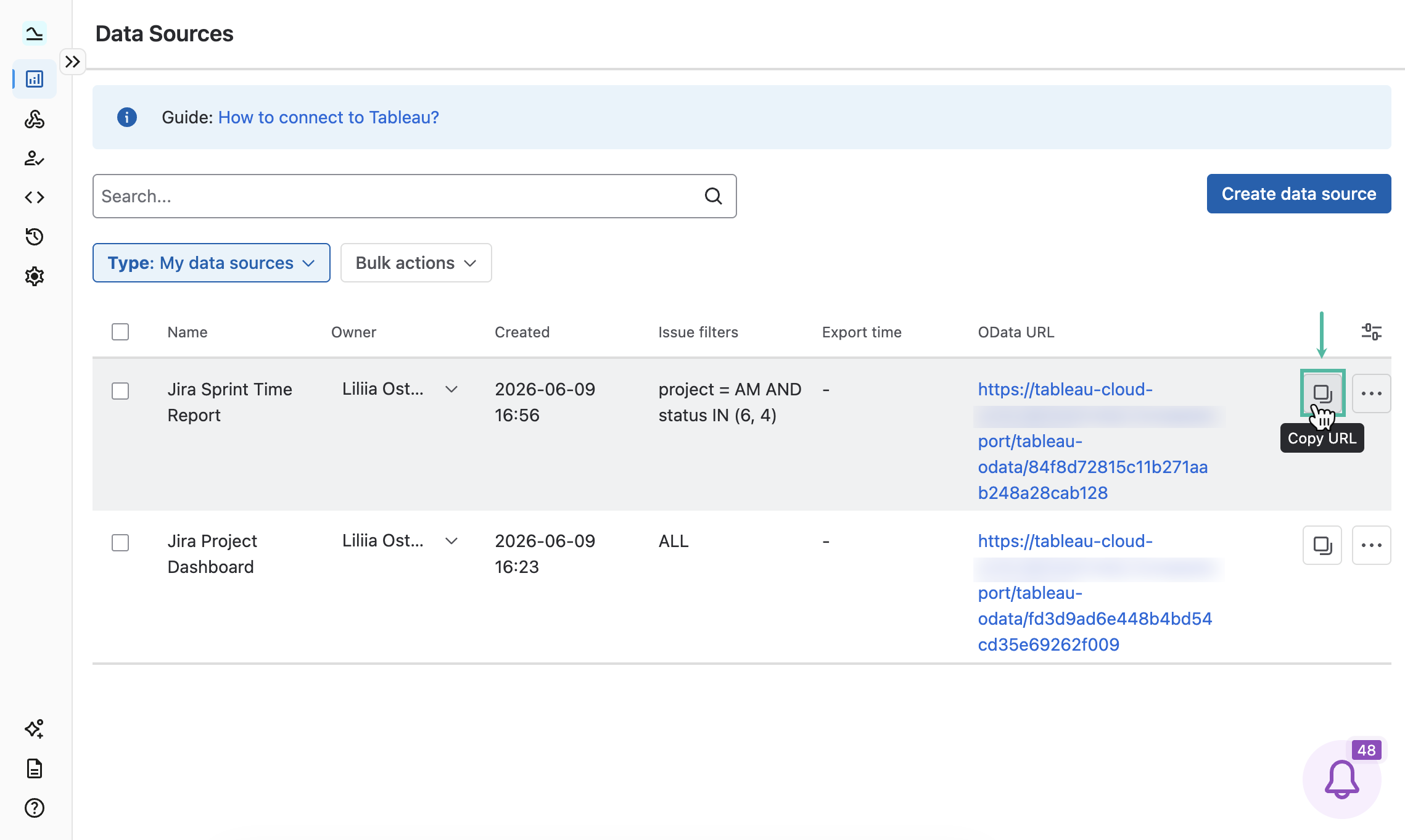Image resolution: width=1405 pixels, height=840 pixels.
Task: Open the help question mark icon
Action: (35, 808)
